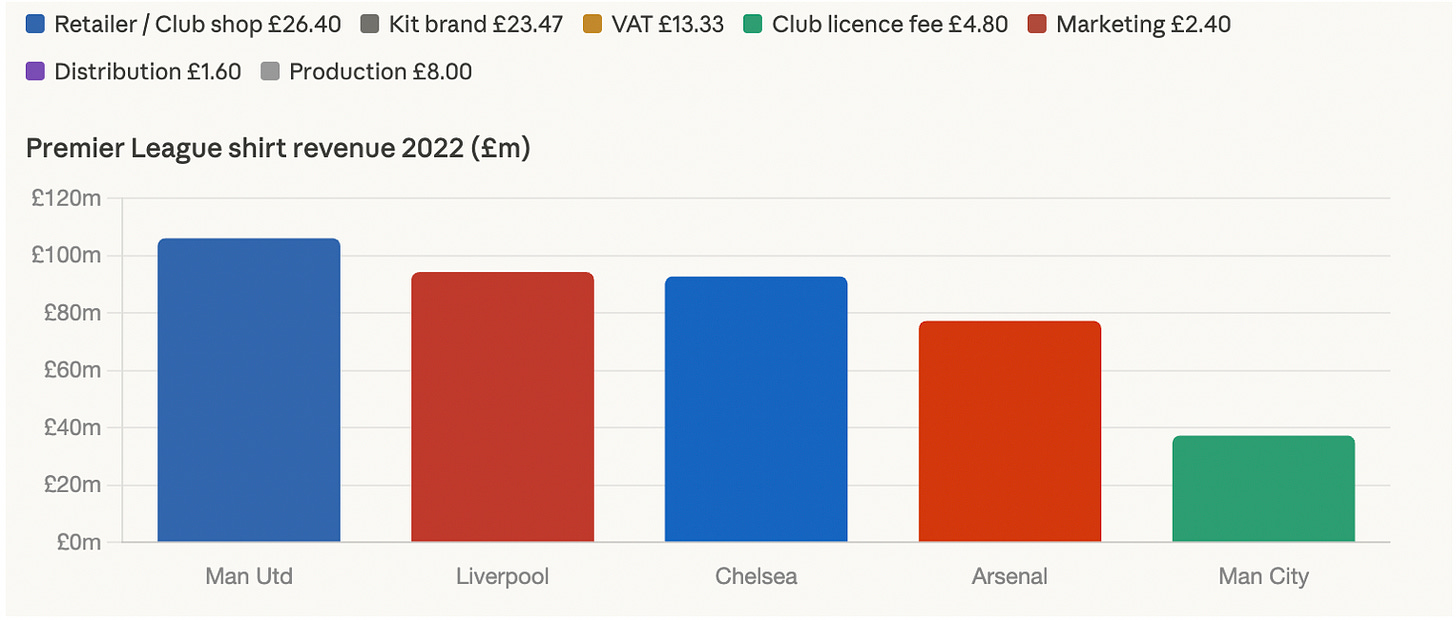Viewport: 1456px width, 620px height.
Task: Select the Liverpool revenue bar
Action: 502,407
